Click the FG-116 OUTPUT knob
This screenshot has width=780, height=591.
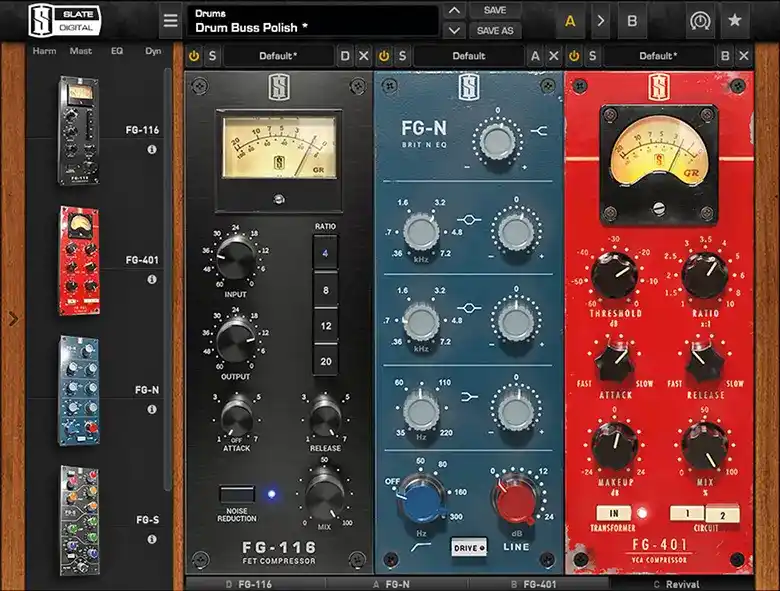click(x=236, y=340)
